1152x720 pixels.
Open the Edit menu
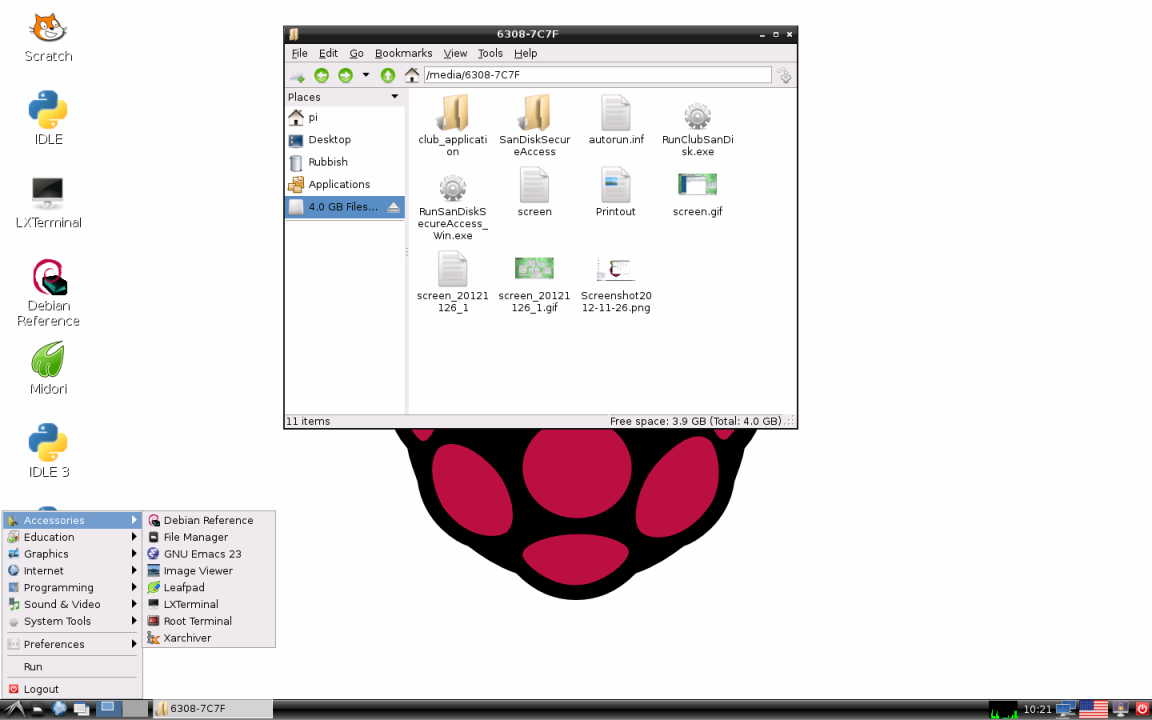click(328, 53)
